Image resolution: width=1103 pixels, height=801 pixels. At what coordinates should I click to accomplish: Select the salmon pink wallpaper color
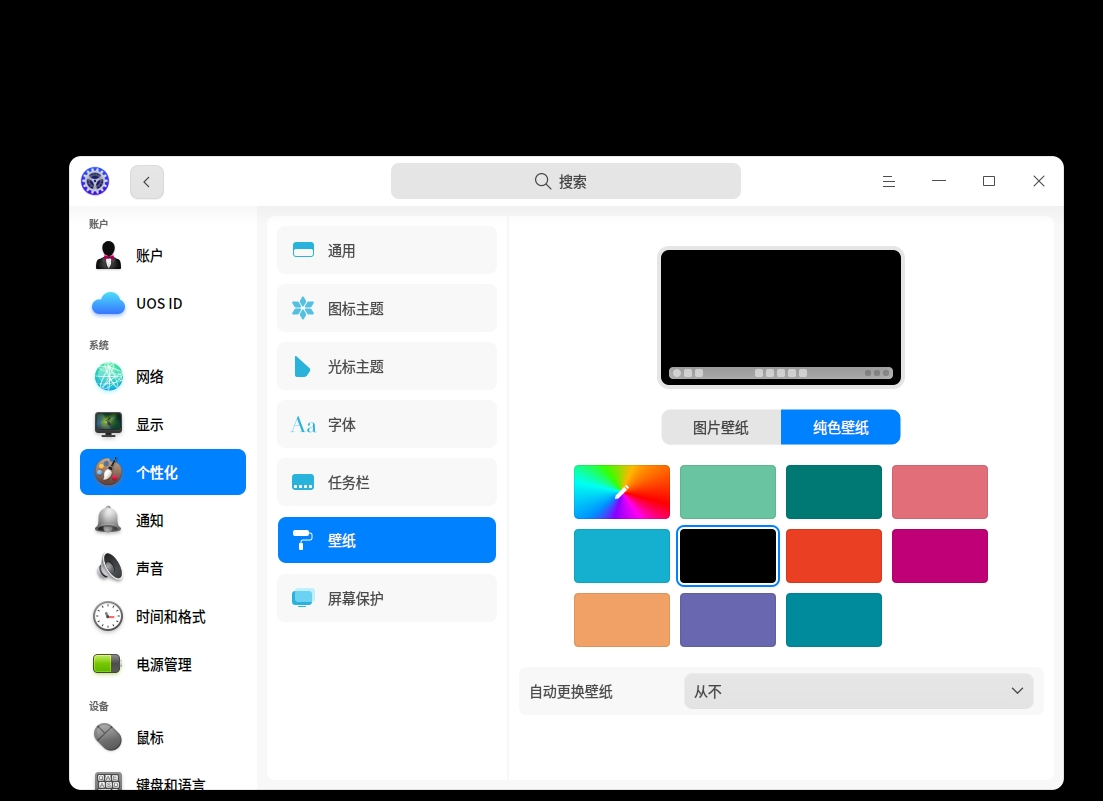[940, 492]
